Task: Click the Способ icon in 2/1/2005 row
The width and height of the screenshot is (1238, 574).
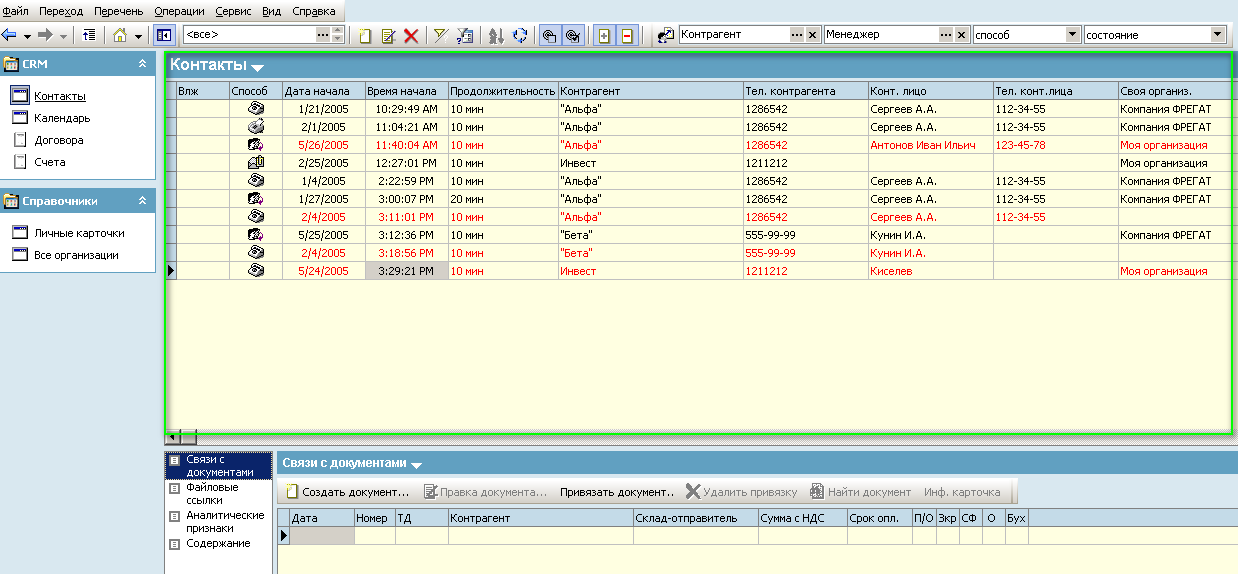Action: click(x=255, y=127)
